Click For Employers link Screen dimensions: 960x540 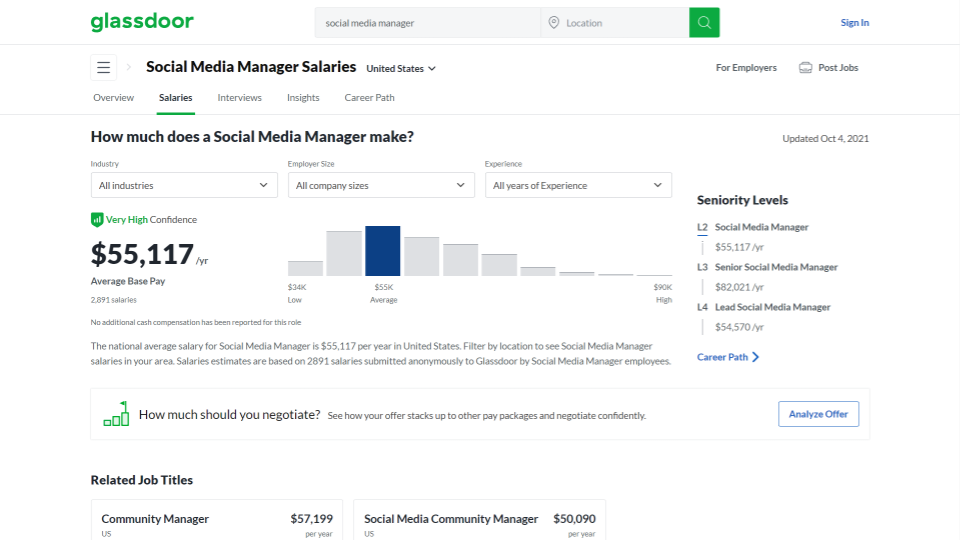click(746, 67)
